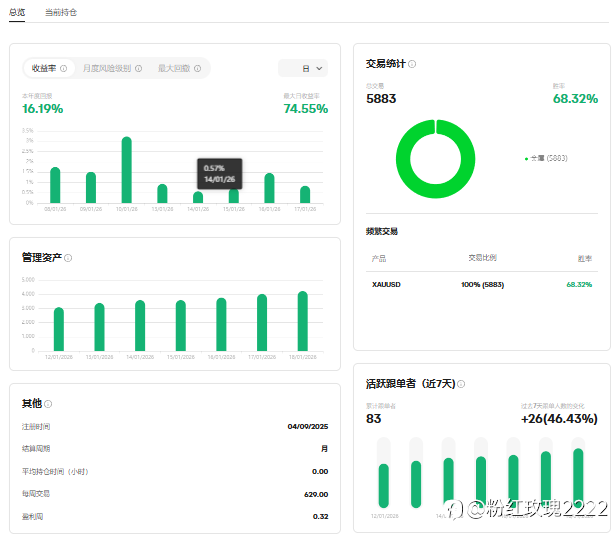
Task: Click the 平均持仓时间 value 0.00
Action: point(320,472)
